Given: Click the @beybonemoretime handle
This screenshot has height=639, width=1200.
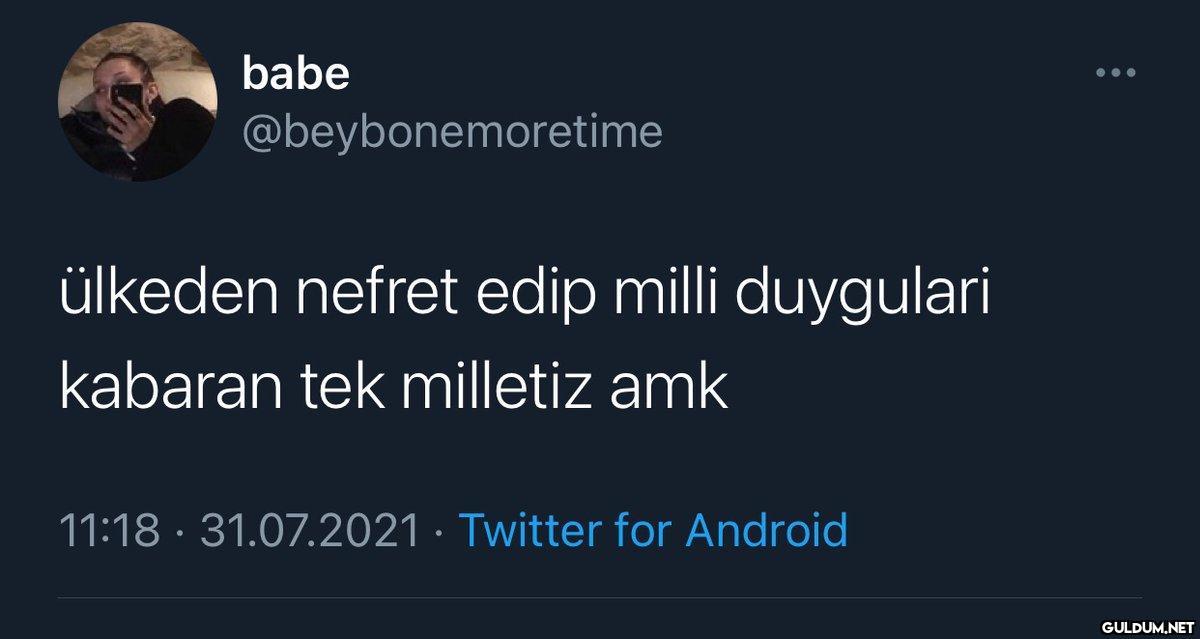Looking at the screenshot, I should point(452,131).
